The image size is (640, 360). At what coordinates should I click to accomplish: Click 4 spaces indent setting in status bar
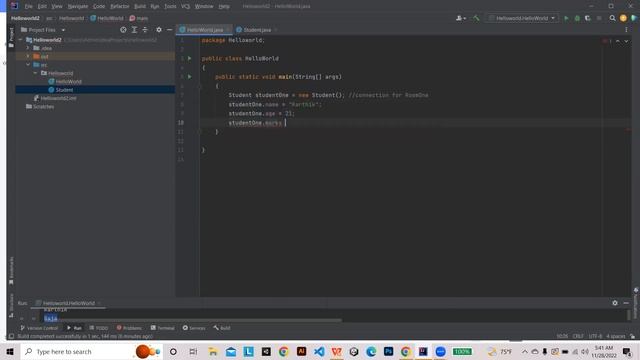pos(616,336)
